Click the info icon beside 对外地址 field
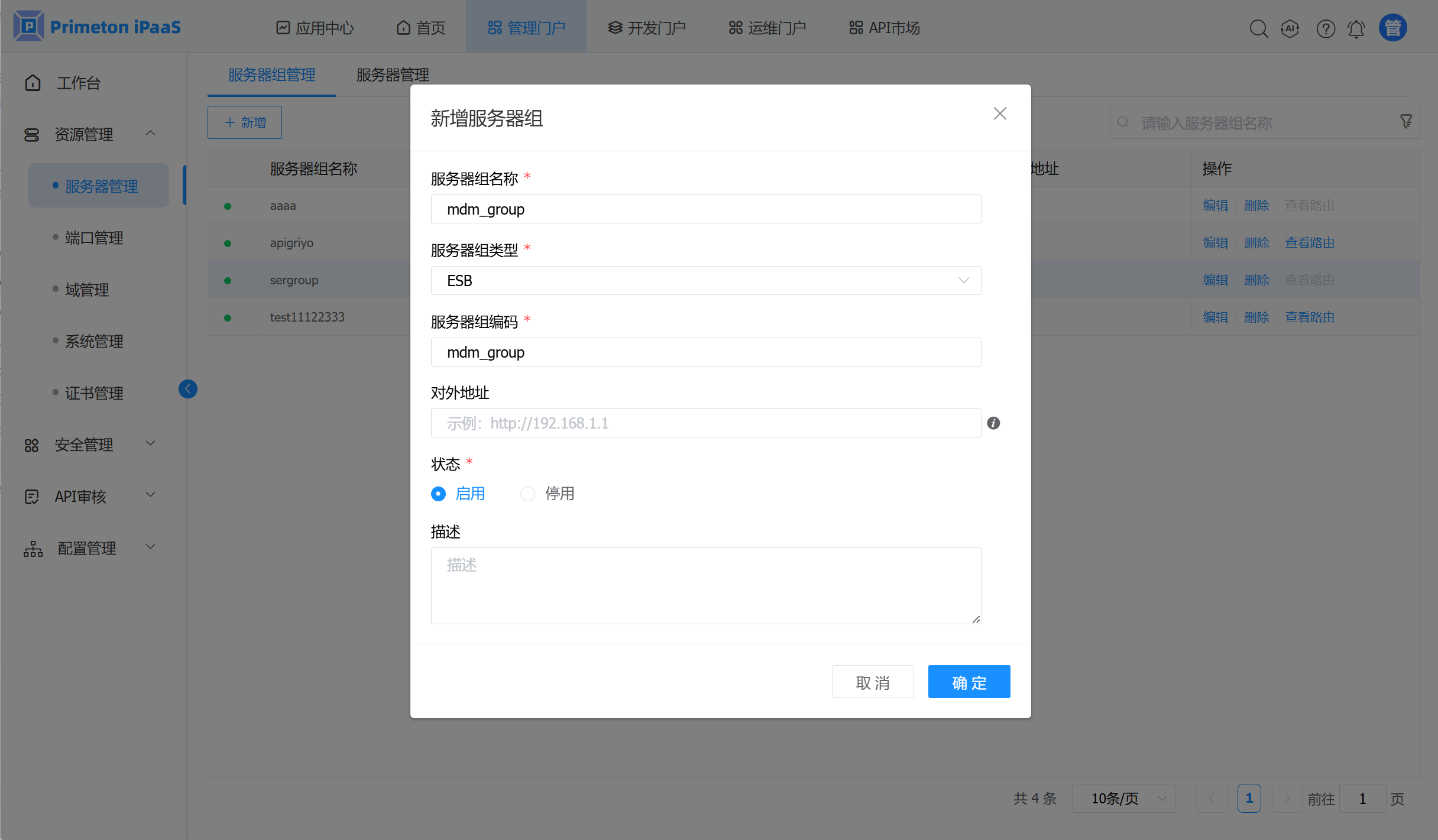 (x=993, y=423)
